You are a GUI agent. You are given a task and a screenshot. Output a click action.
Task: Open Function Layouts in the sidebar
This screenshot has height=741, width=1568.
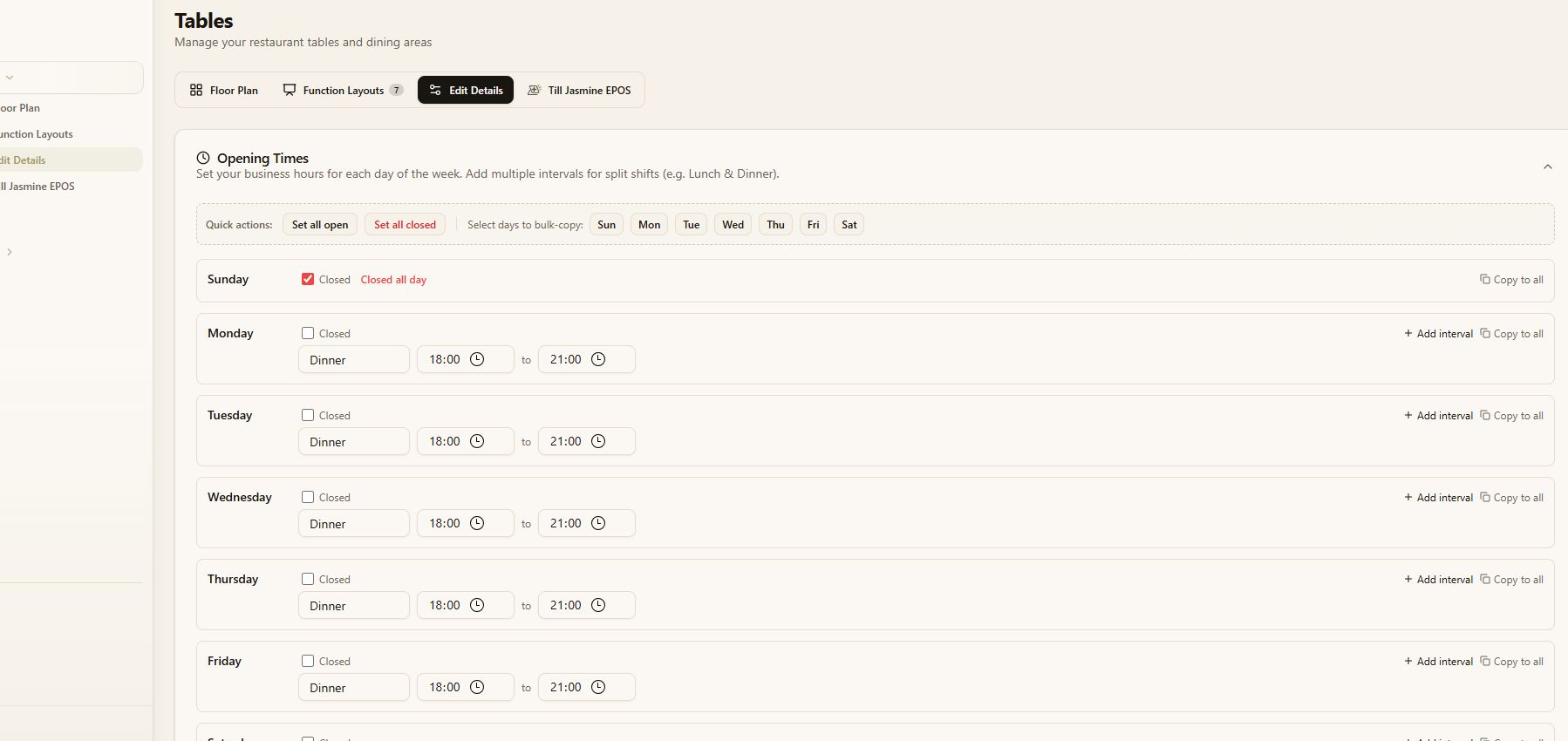[x=37, y=134]
